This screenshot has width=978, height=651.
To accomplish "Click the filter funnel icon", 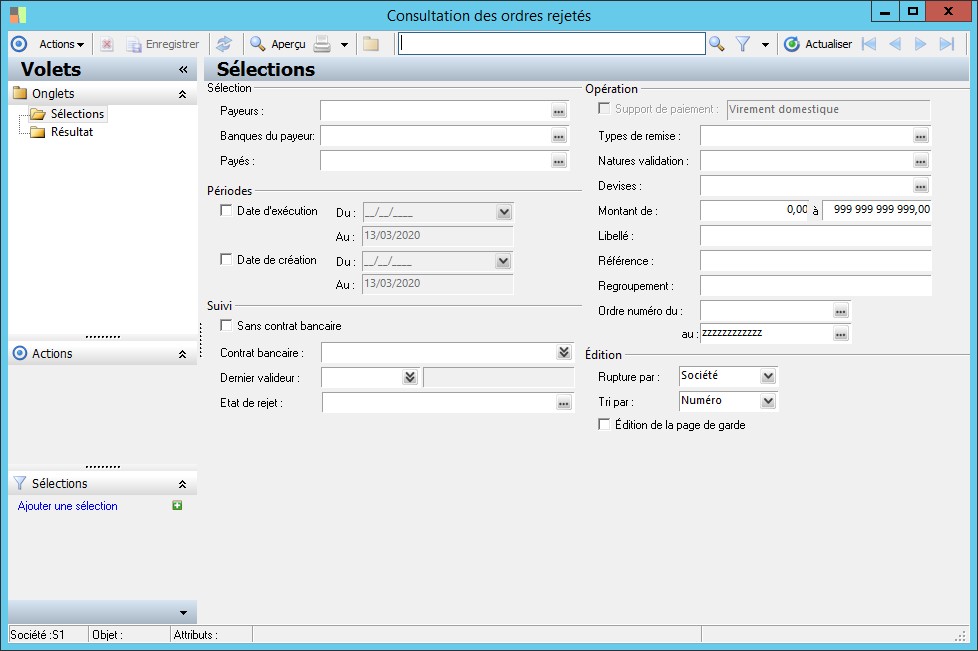I will coord(743,44).
